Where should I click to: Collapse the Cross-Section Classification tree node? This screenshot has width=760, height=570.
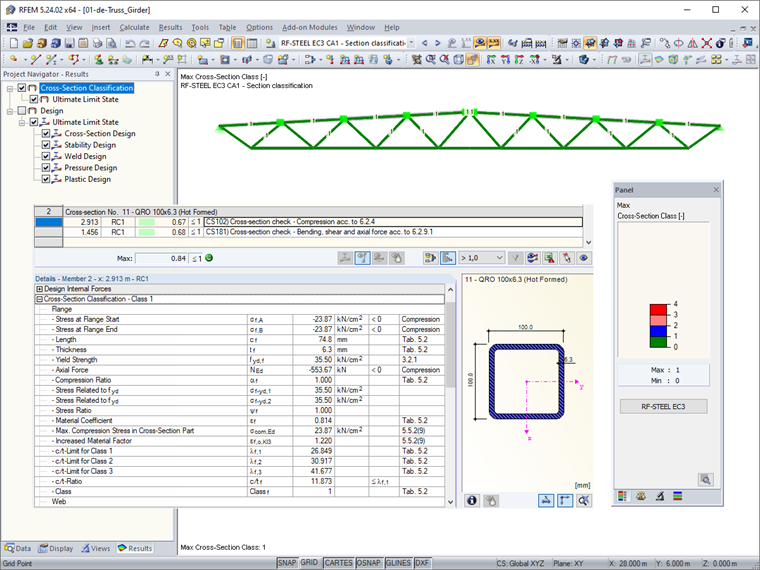(10, 88)
